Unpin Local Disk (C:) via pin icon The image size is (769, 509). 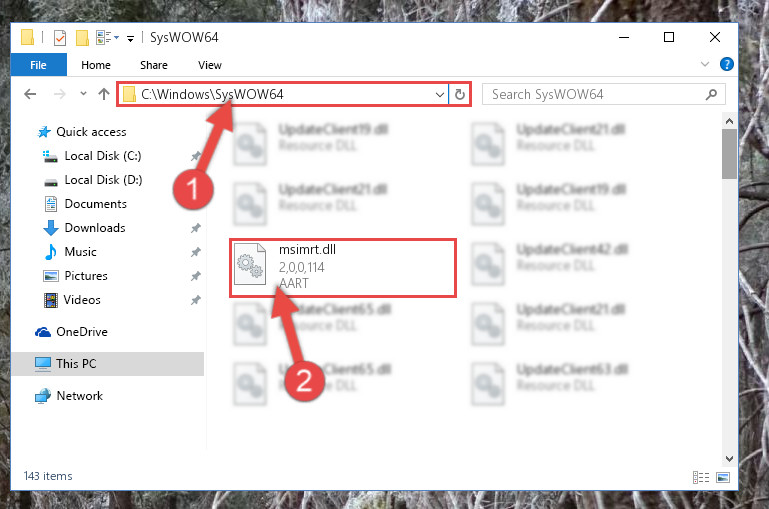tap(196, 156)
